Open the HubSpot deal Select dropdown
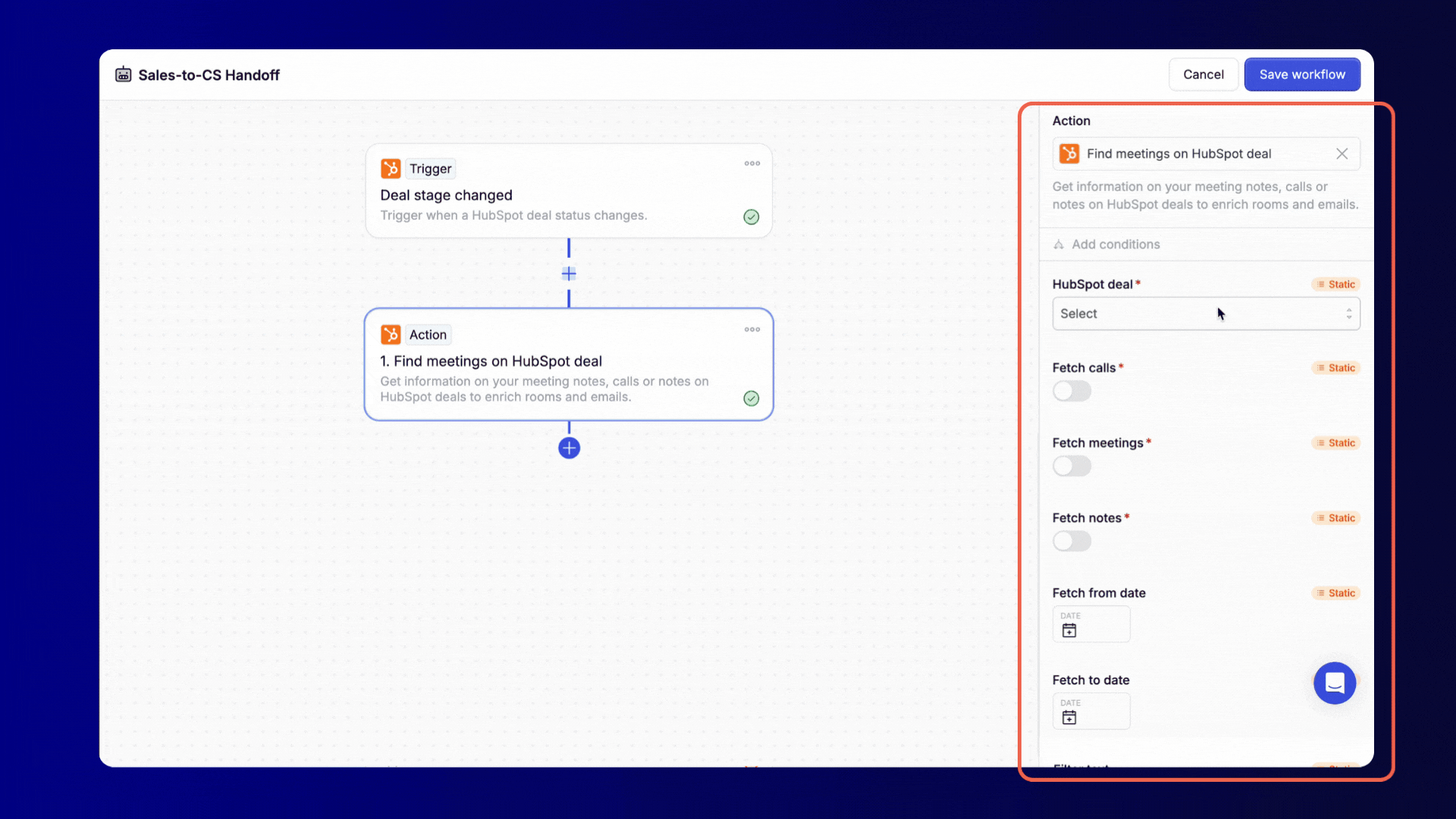Image resolution: width=1456 pixels, height=819 pixels. (x=1206, y=314)
